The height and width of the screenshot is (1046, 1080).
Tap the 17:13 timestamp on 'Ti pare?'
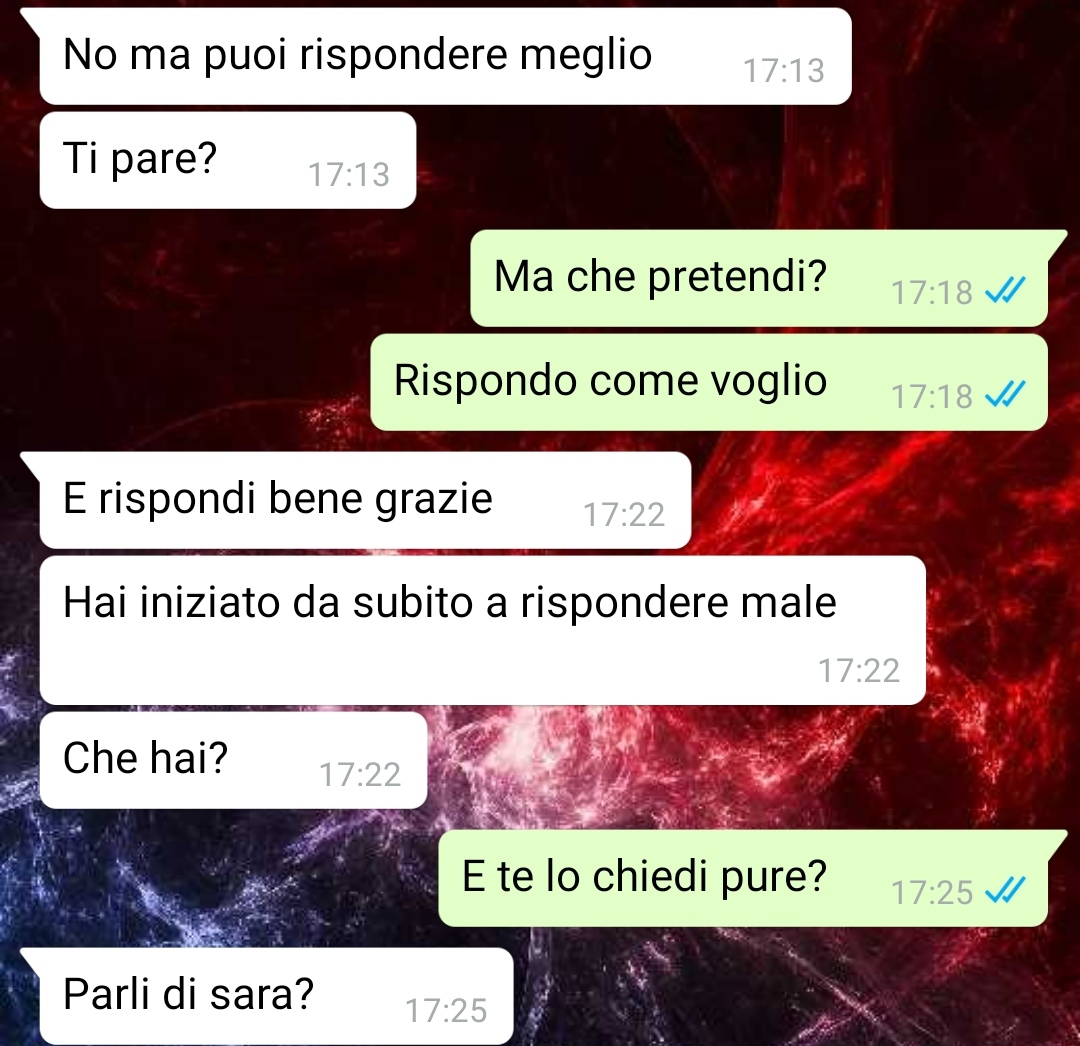(x=349, y=175)
